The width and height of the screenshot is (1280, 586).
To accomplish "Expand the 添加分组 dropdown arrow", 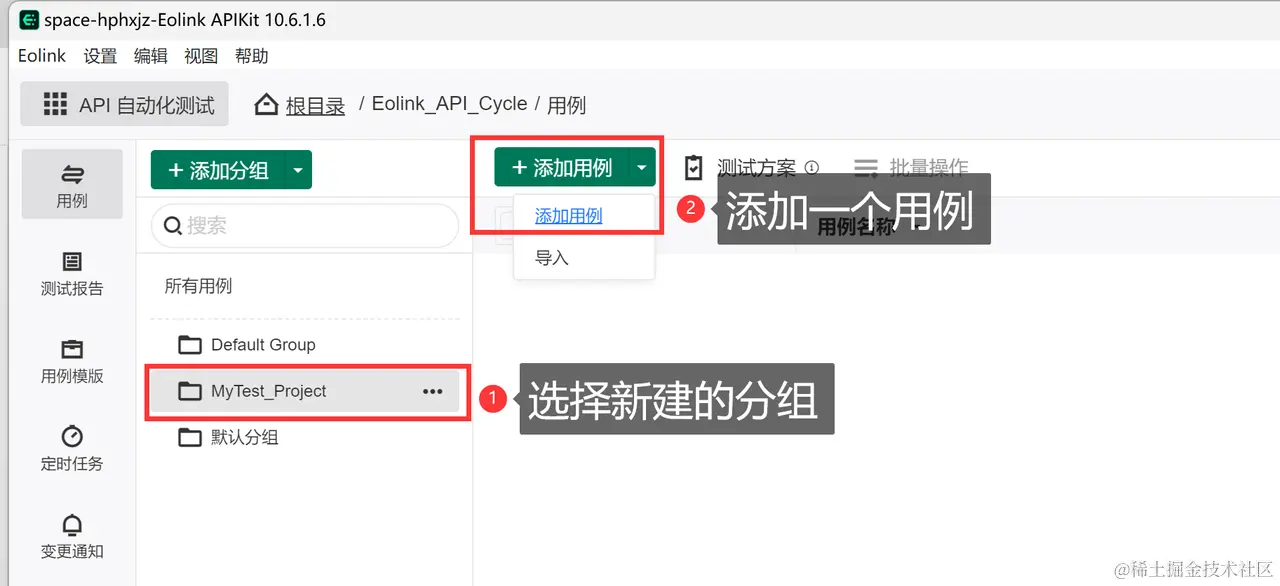I will (298, 170).
